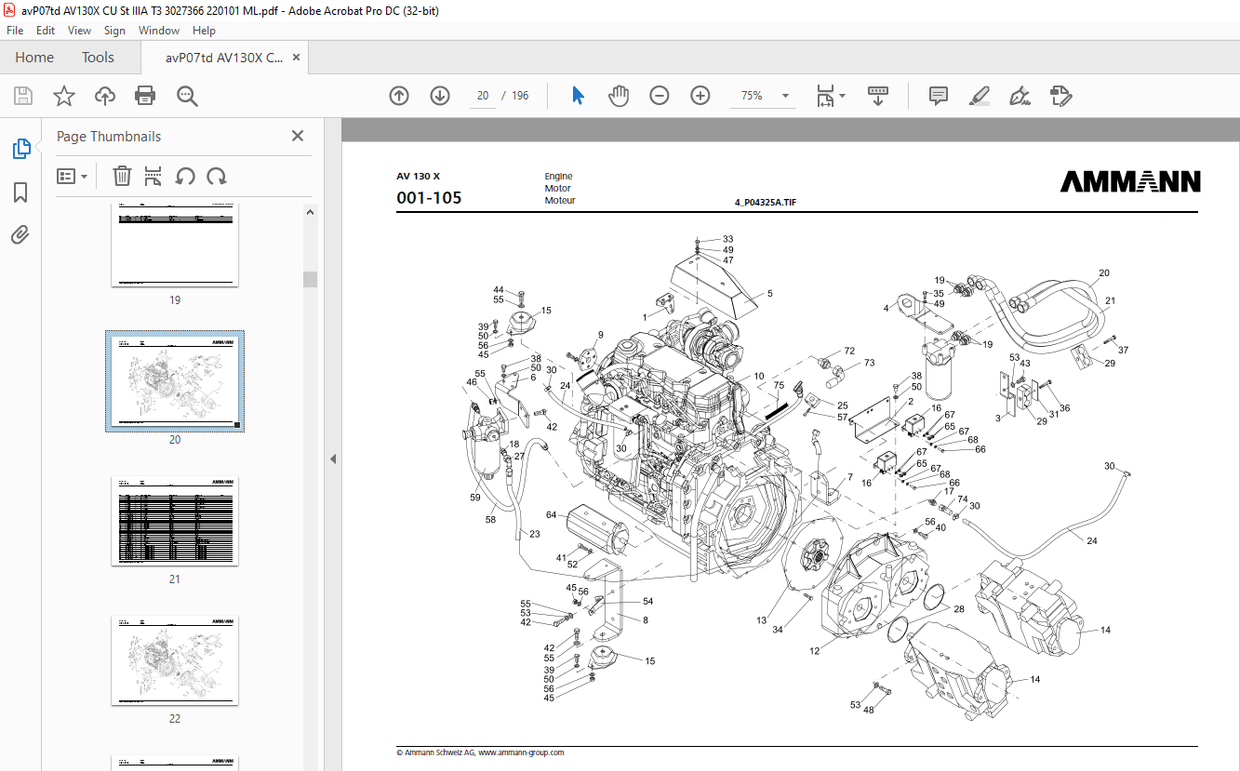The height and width of the screenshot is (771, 1240).
Task: Switch to the Tools tab
Action: (97, 57)
